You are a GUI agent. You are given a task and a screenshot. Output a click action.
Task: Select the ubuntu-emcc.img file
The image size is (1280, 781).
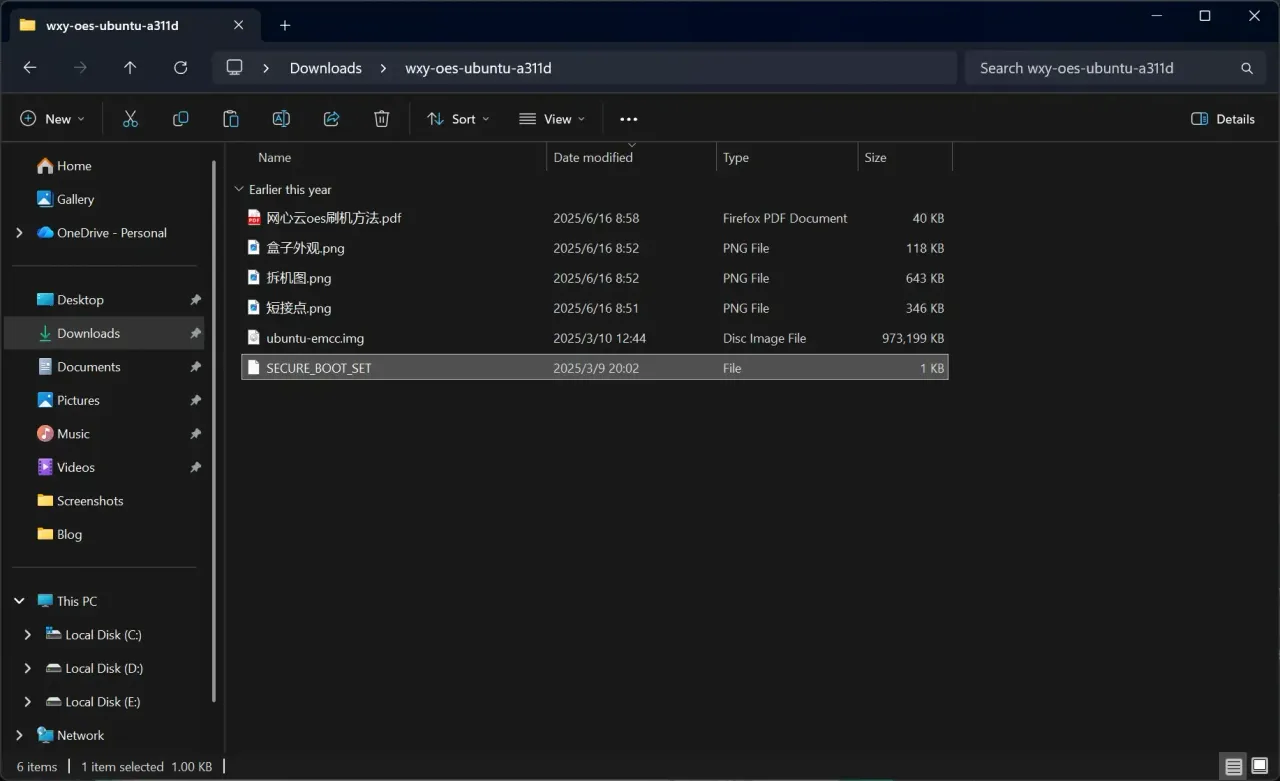595,338
